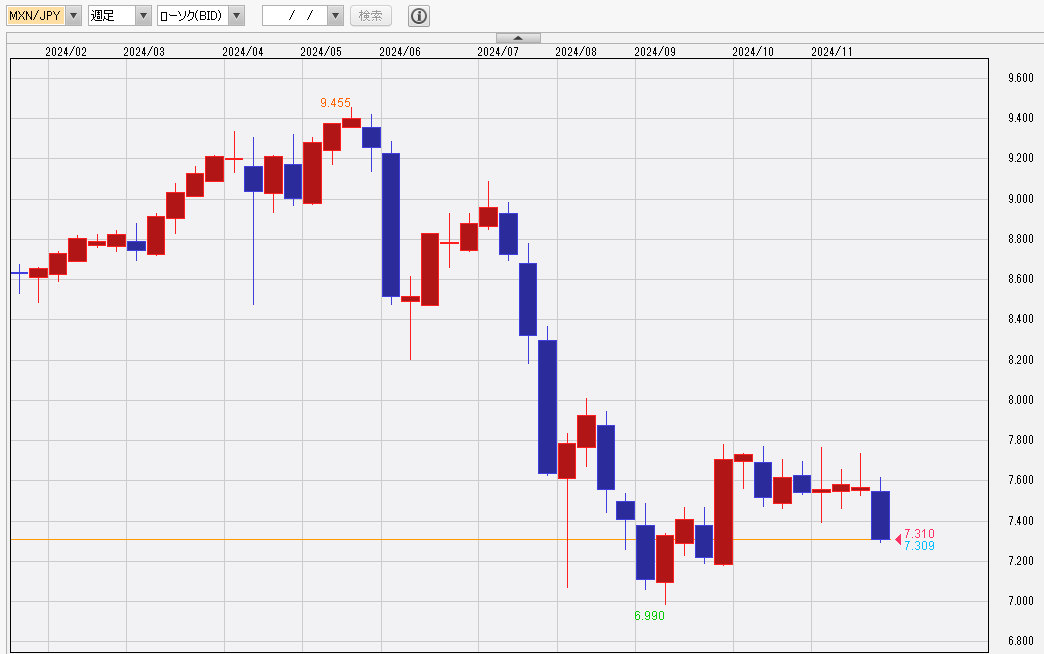Click the 7.400 price axis label
This screenshot has height=654, width=1044.
(1021, 520)
